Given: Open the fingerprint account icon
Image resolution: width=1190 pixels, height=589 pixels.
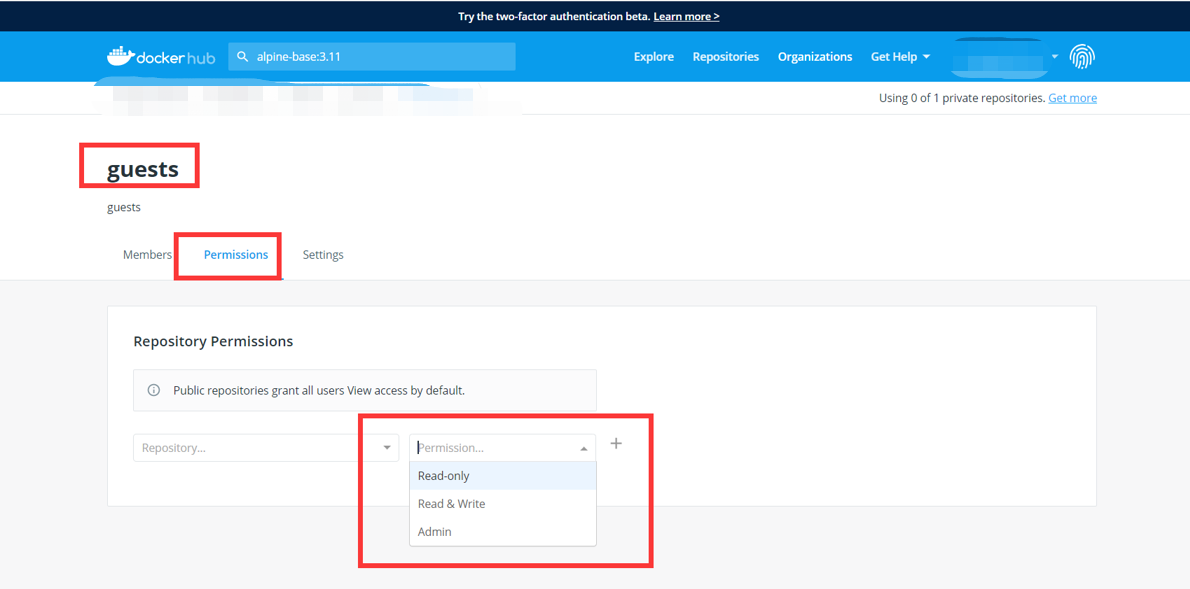Looking at the screenshot, I should [x=1082, y=57].
